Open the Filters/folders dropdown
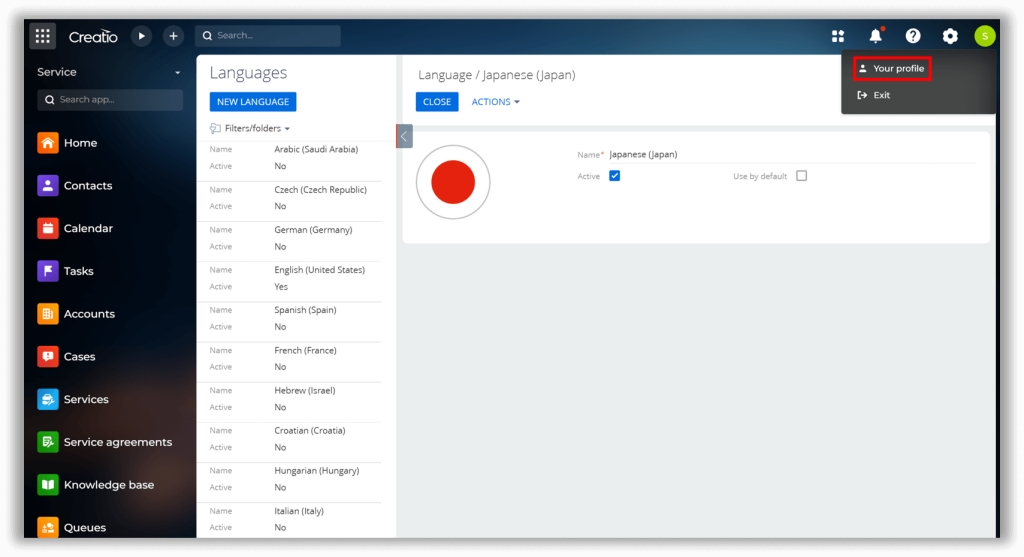This screenshot has width=1024, height=557. pos(251,128)
